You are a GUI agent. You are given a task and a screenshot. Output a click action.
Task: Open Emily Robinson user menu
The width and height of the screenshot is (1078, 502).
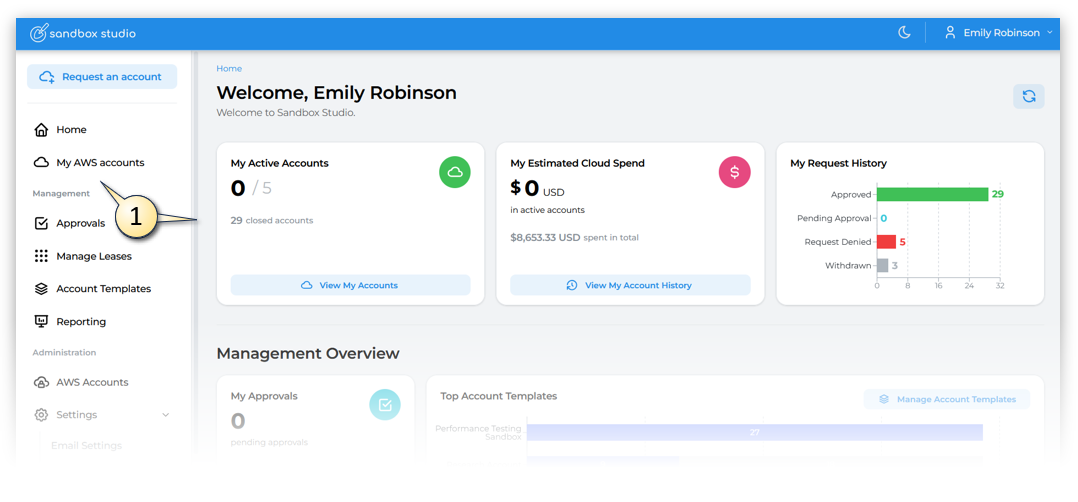[x=998, y=33]
